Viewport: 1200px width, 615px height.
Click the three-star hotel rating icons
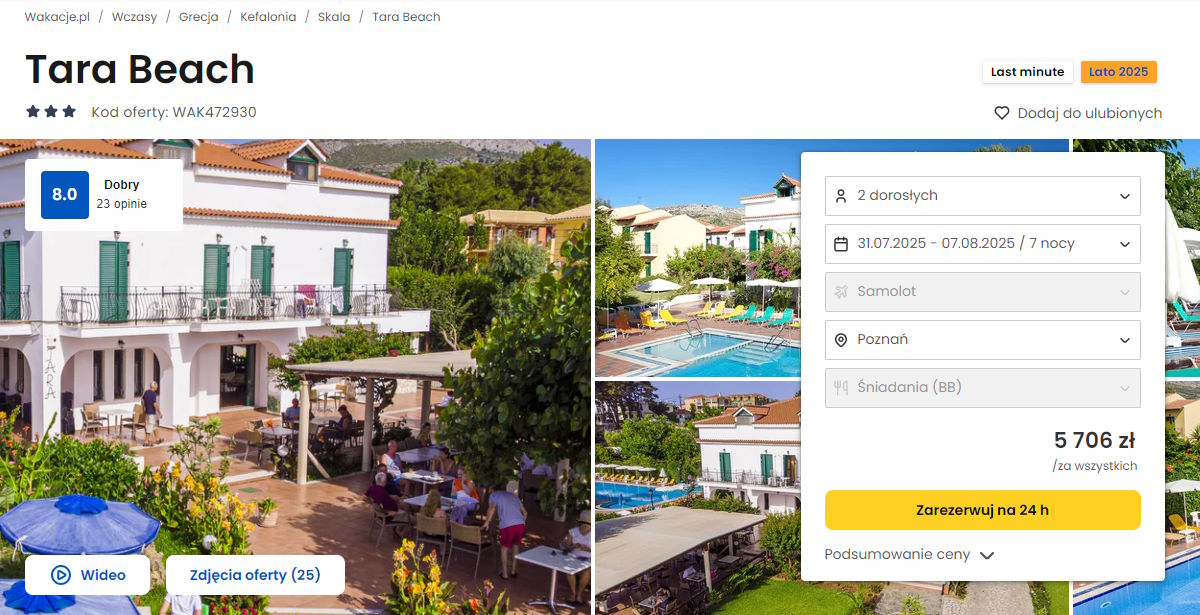click(51, 112)
